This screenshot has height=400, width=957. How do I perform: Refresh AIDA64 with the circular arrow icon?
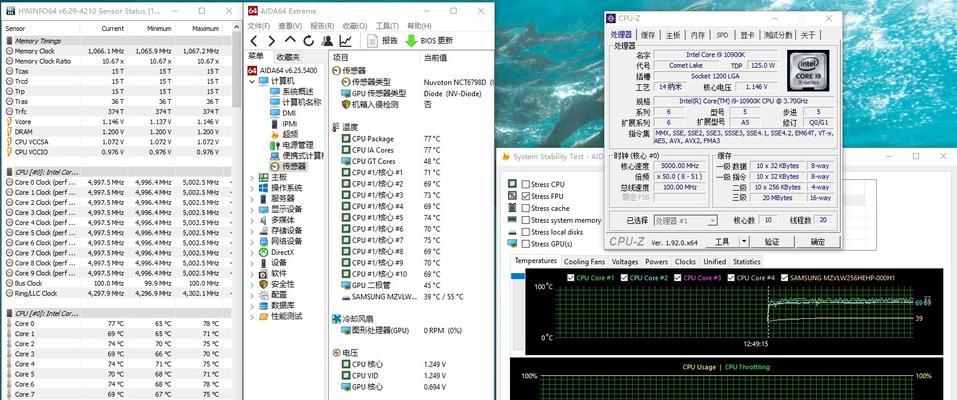point(308,41)
